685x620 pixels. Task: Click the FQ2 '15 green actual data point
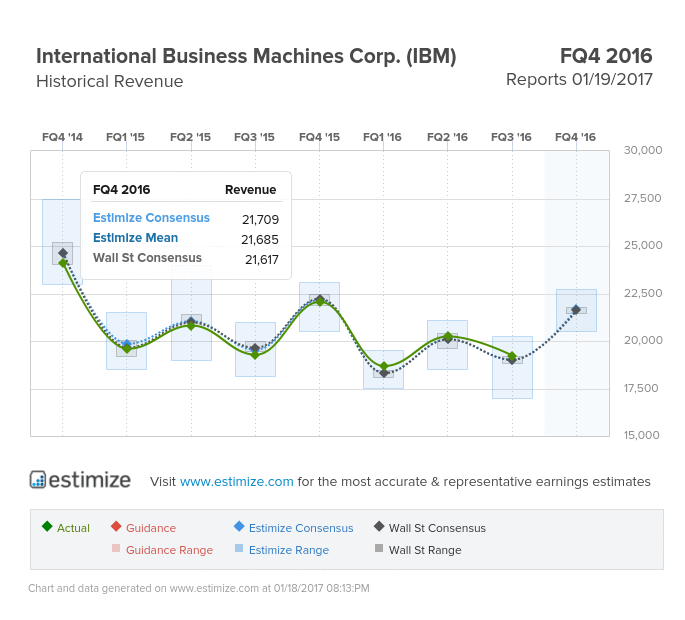[x=191, y=326]
